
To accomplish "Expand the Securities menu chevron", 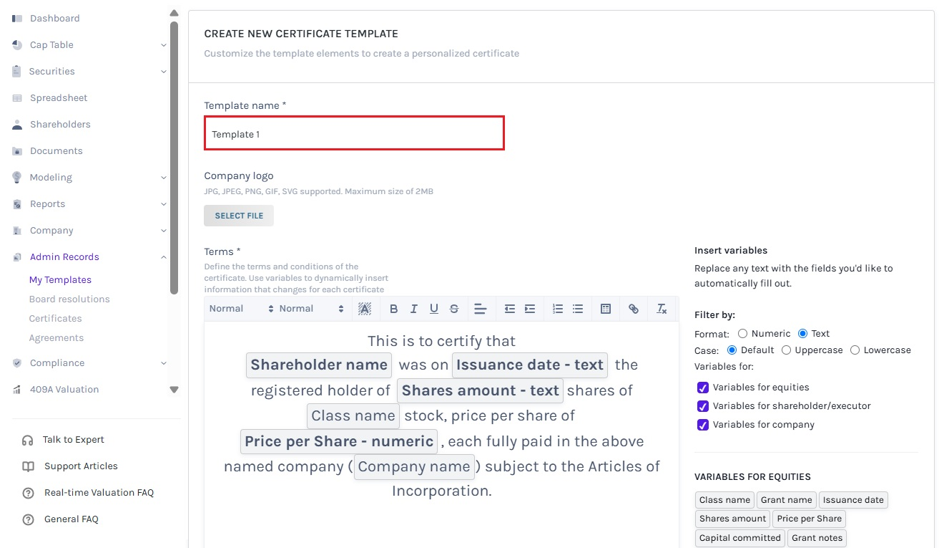I will pos(163,71).
